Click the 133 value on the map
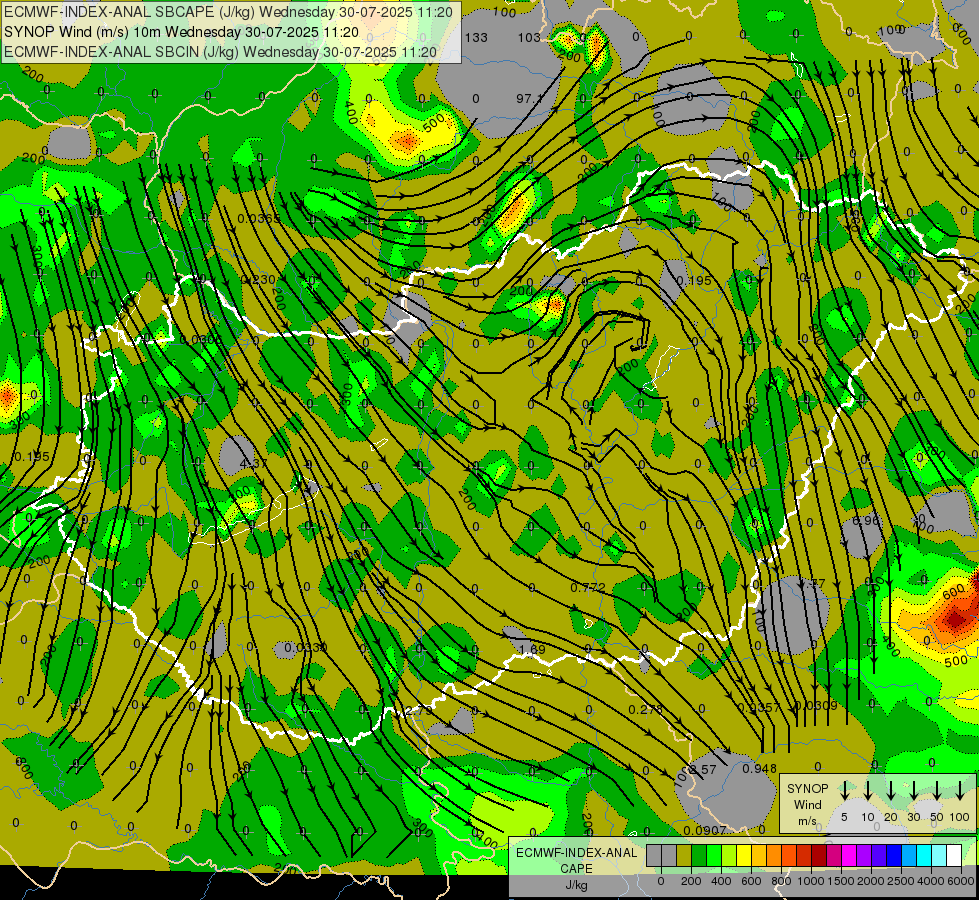 [476, 37]
